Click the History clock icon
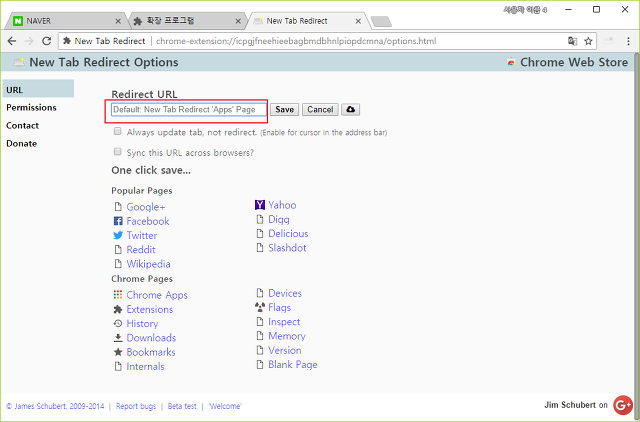Viewport: 640px width, 422px height. pos(118,324)
